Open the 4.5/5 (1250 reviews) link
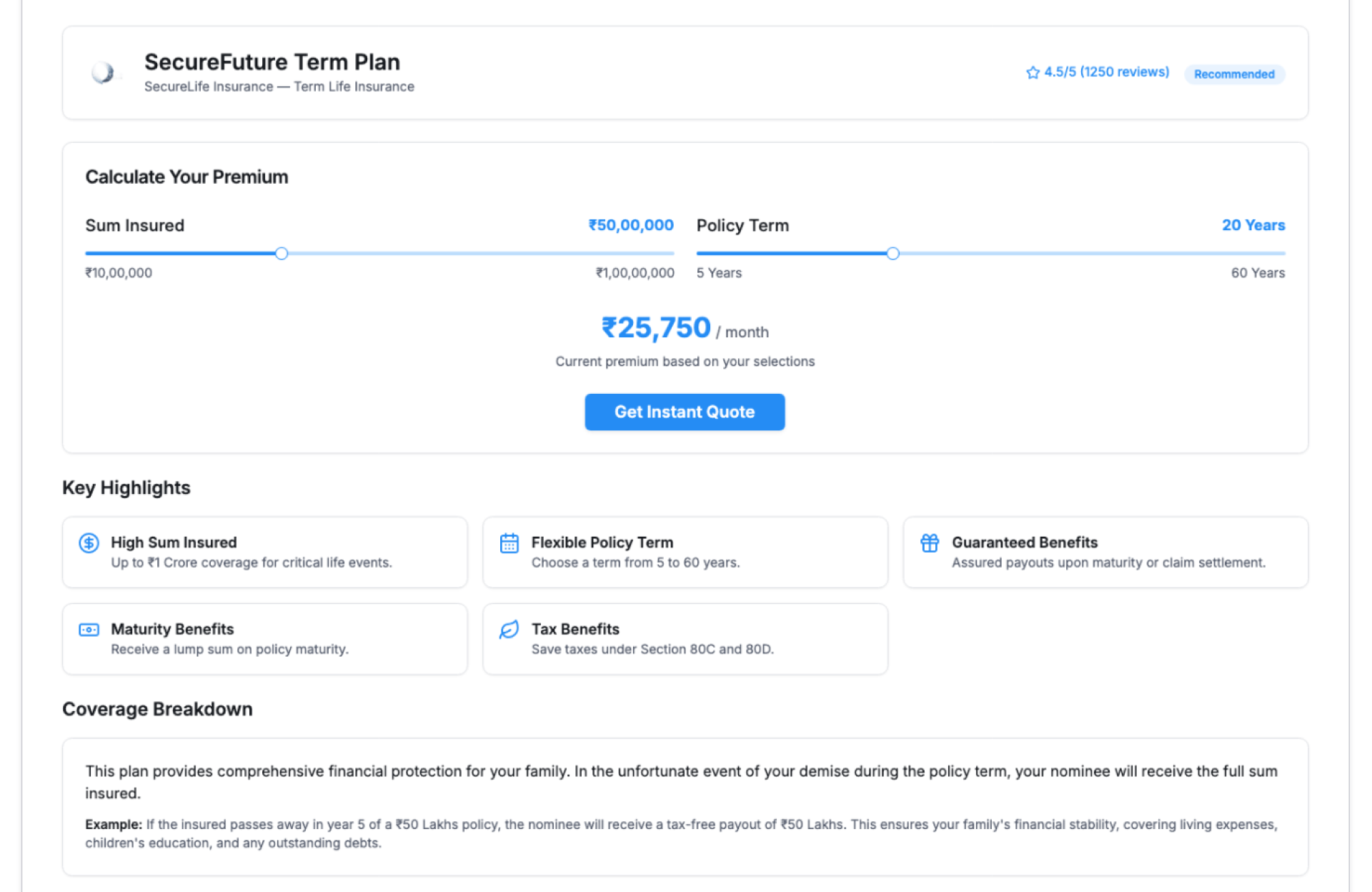 pyautogui.click(x=1105, y=72)
